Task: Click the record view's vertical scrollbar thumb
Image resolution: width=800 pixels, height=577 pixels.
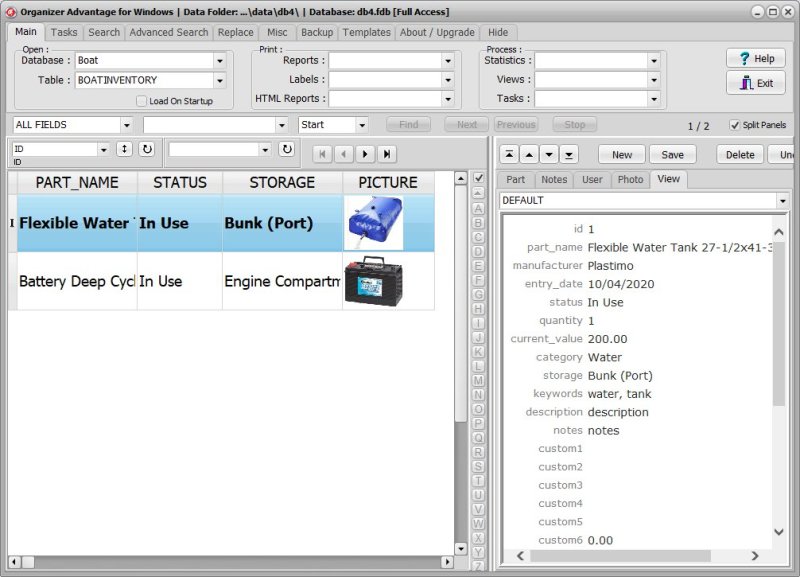Action: [x=779, y=322]
